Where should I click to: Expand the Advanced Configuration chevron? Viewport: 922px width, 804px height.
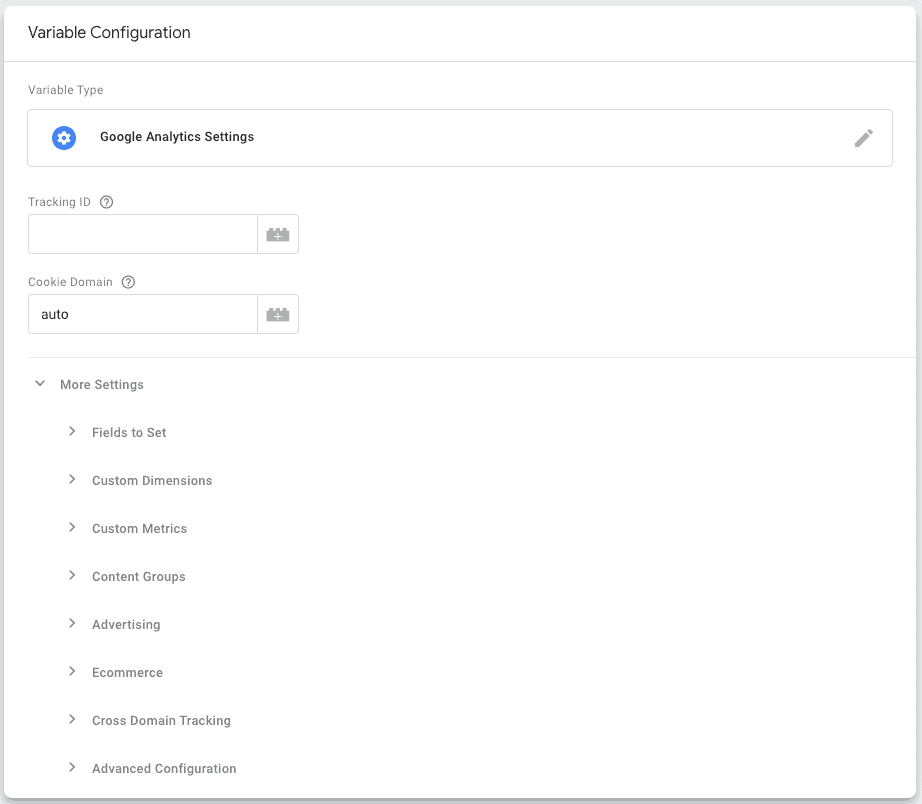point(72,768)
